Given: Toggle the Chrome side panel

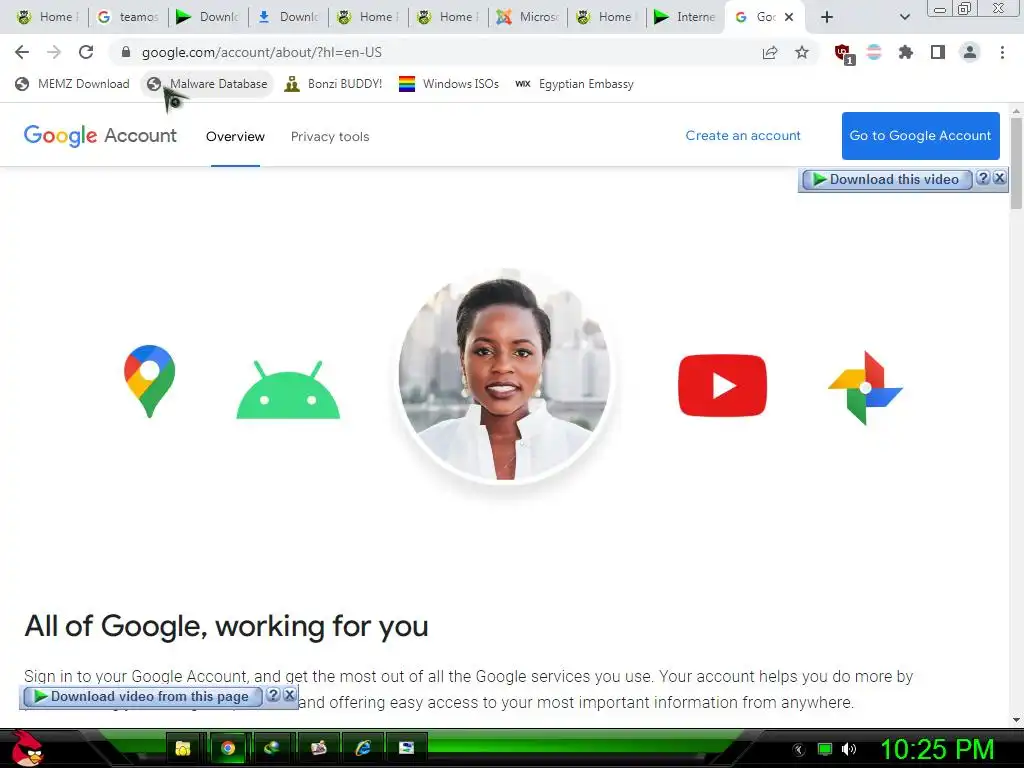Looking at the screenshot, I should coord(938,52).
